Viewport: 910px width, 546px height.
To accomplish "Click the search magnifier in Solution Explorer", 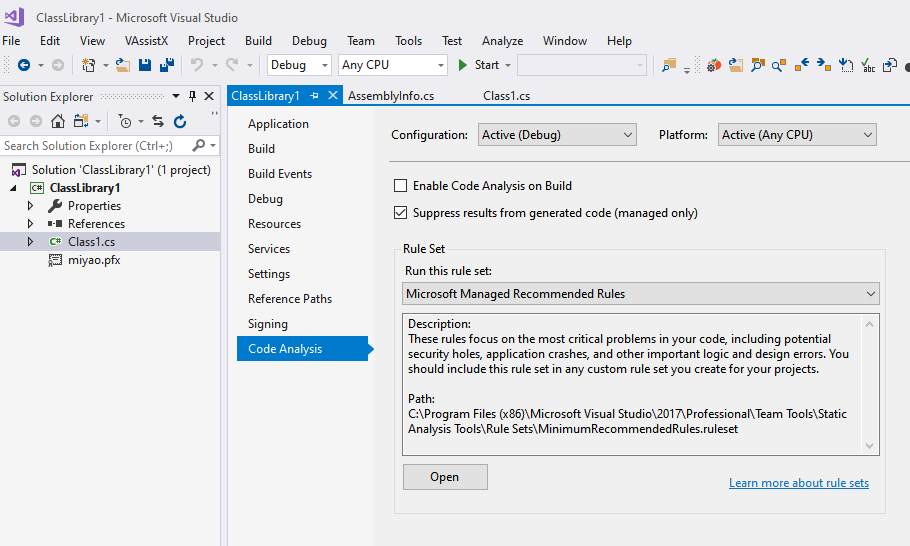I will pyautogui.click(x=199, y=145).
